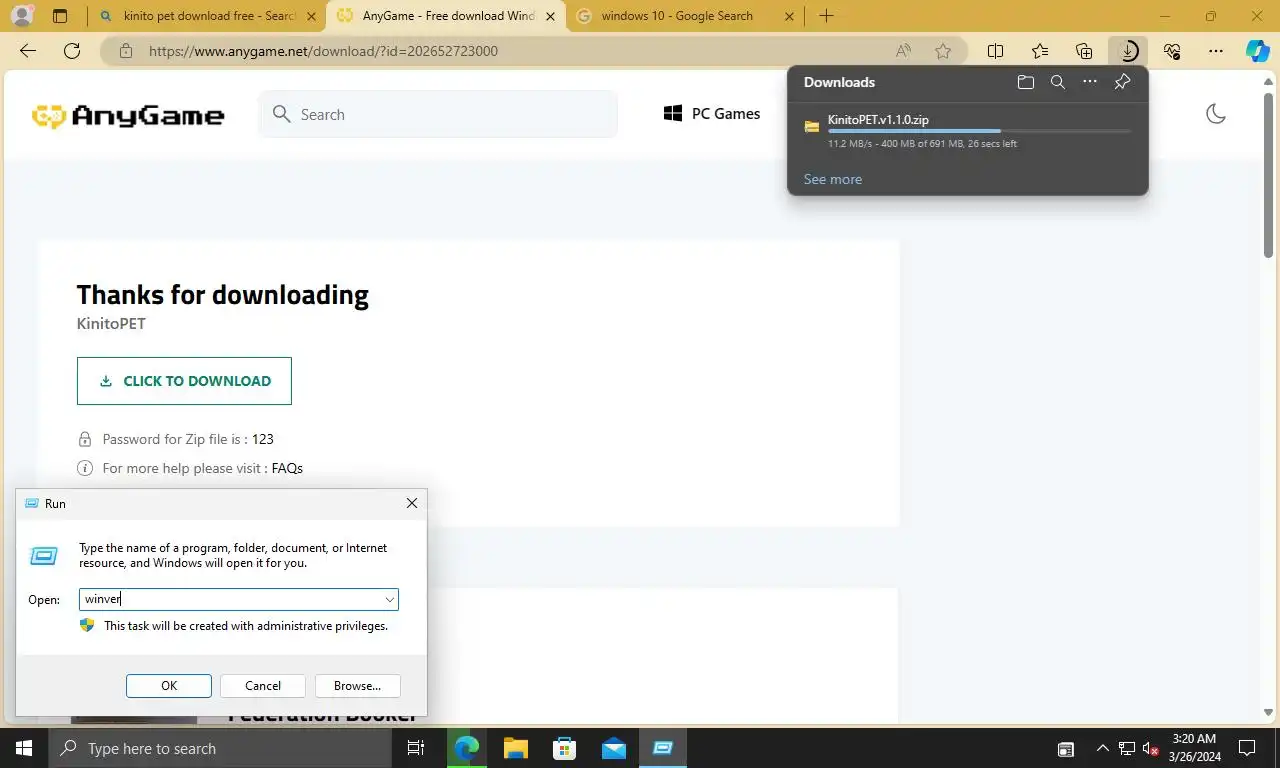Image resolution: width=1280 pixels, height=768 pixels.
Task: Open the PC Games menu item
Action: pos(712,114)
